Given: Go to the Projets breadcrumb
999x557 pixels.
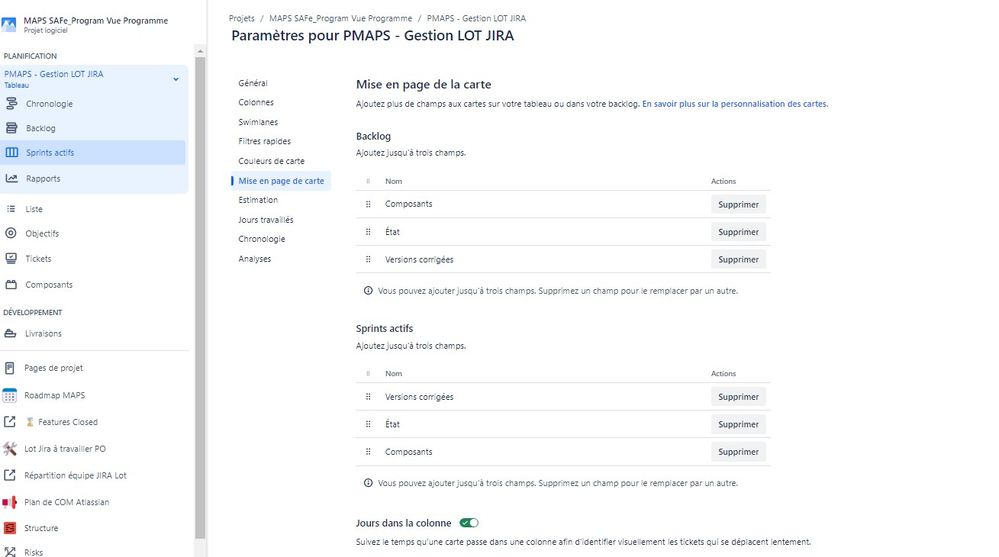Looking at the screenshot, I should pyautogui.click(x=242, y=18).
